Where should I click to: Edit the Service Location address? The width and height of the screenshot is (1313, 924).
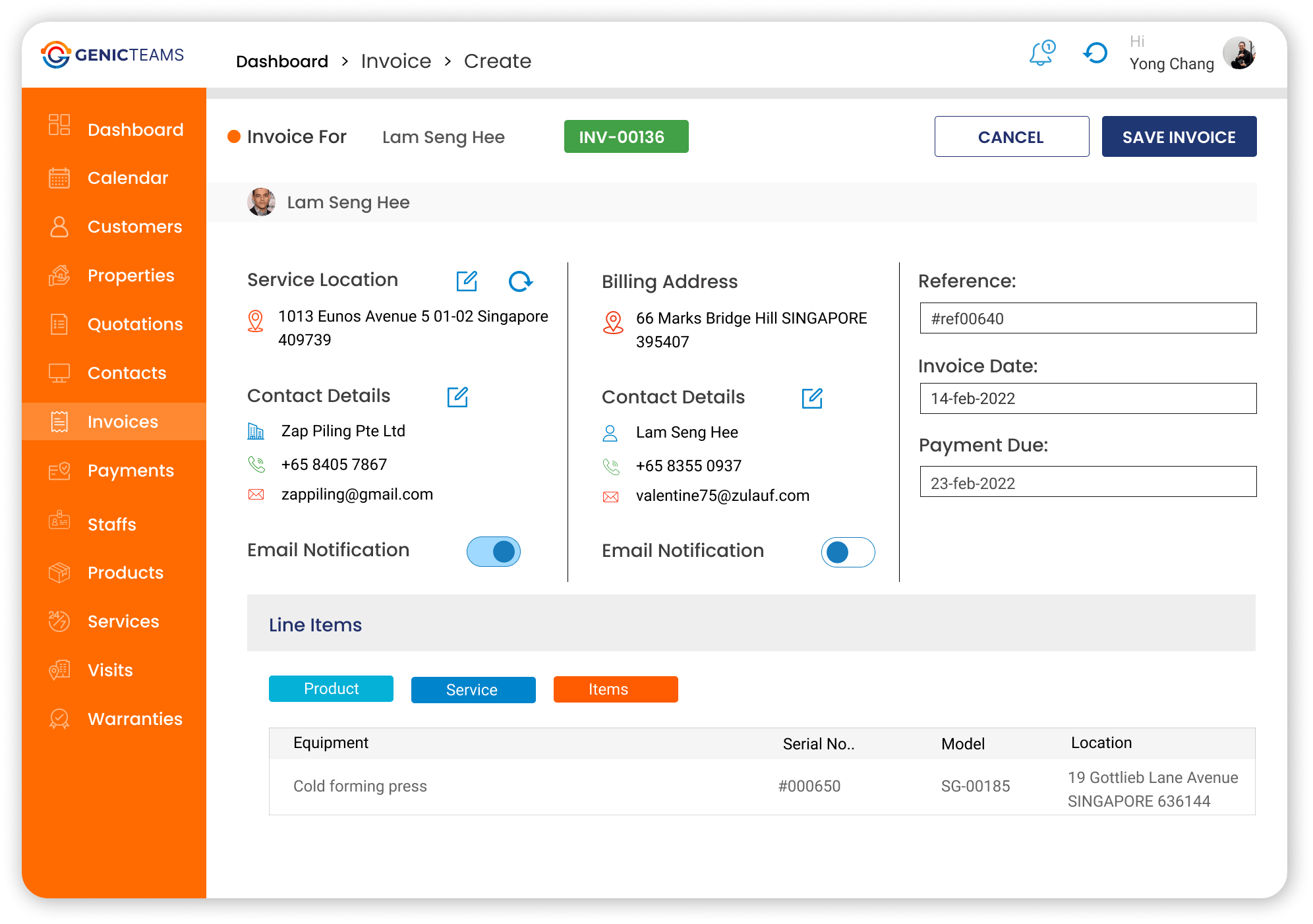coord(467,281)
